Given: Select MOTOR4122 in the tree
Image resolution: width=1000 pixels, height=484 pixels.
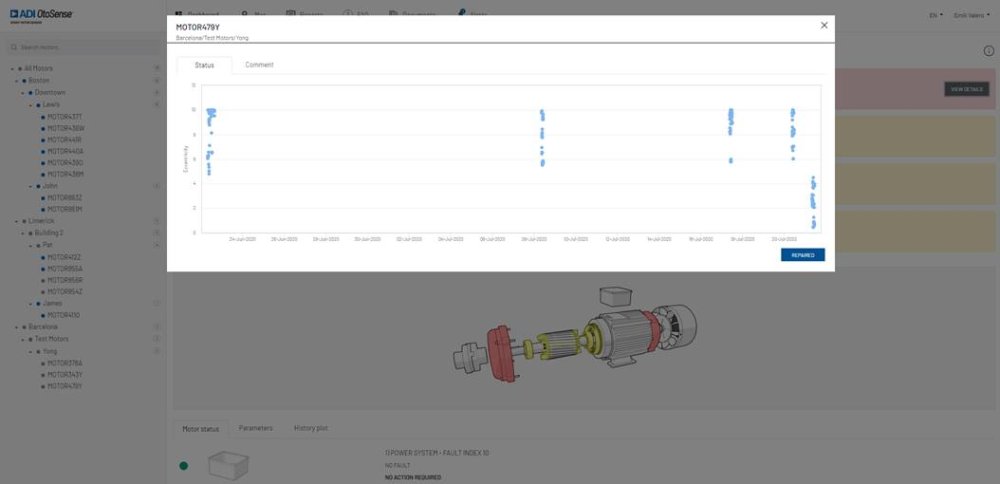Looking at the screenshot, I should pos(64,257).
